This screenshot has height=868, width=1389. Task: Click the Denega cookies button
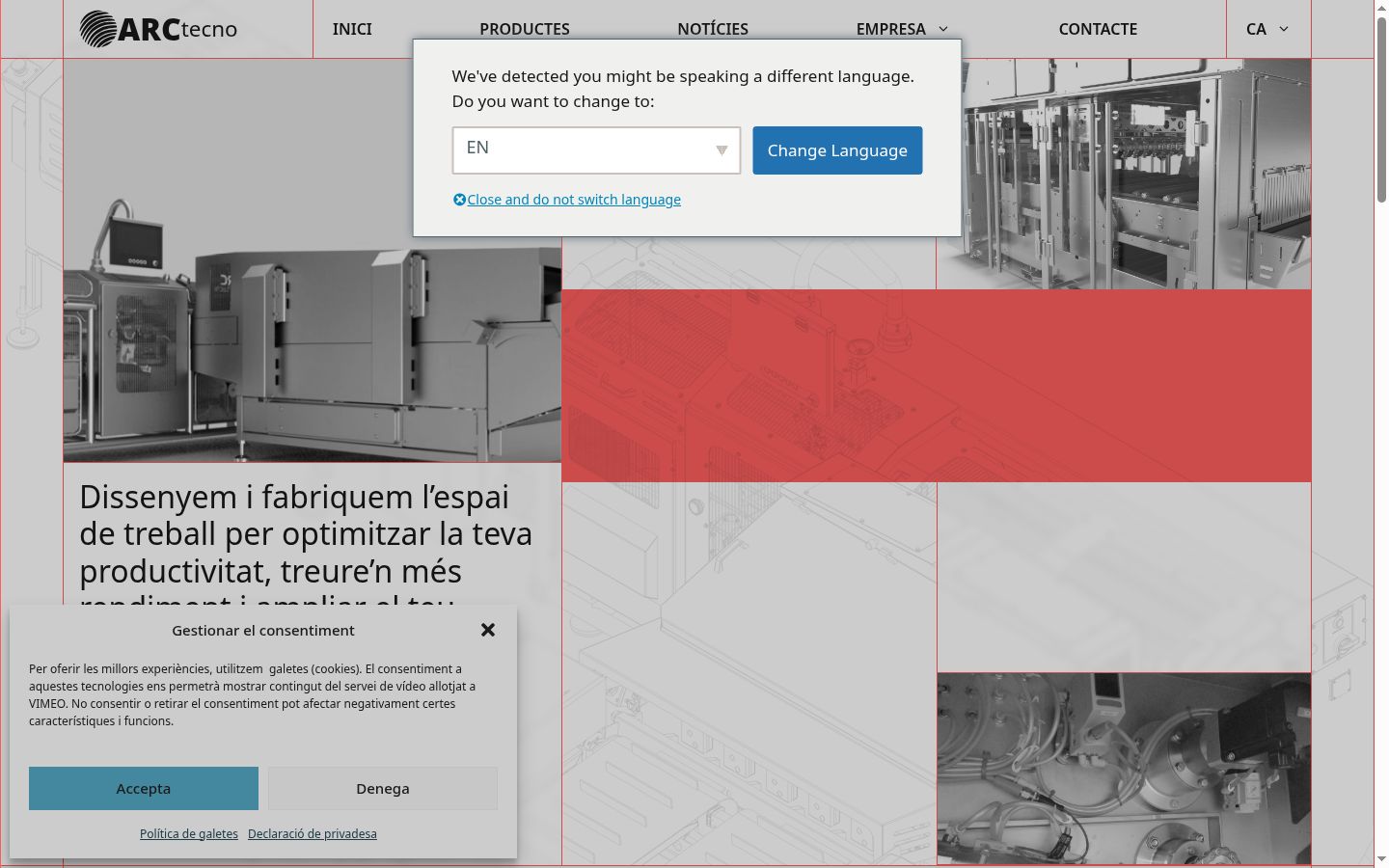[383, 788]
